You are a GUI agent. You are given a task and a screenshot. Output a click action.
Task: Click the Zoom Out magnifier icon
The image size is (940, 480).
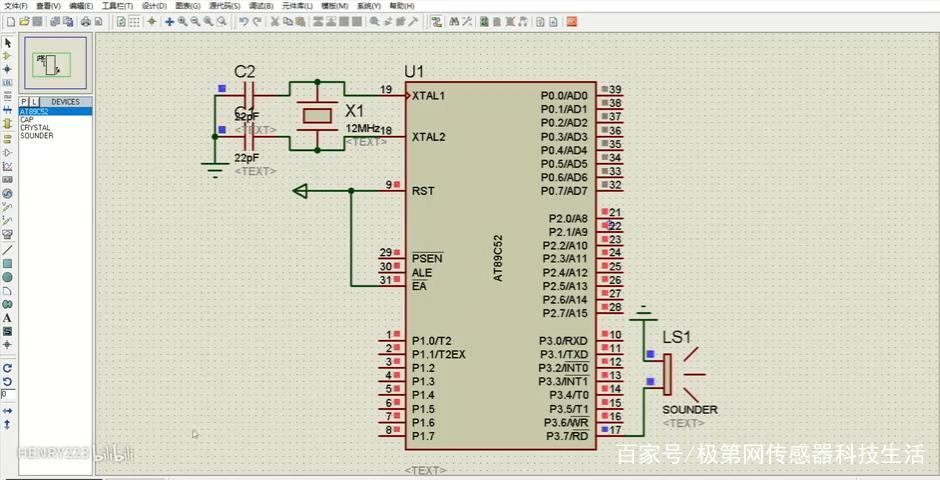[195, 22]
